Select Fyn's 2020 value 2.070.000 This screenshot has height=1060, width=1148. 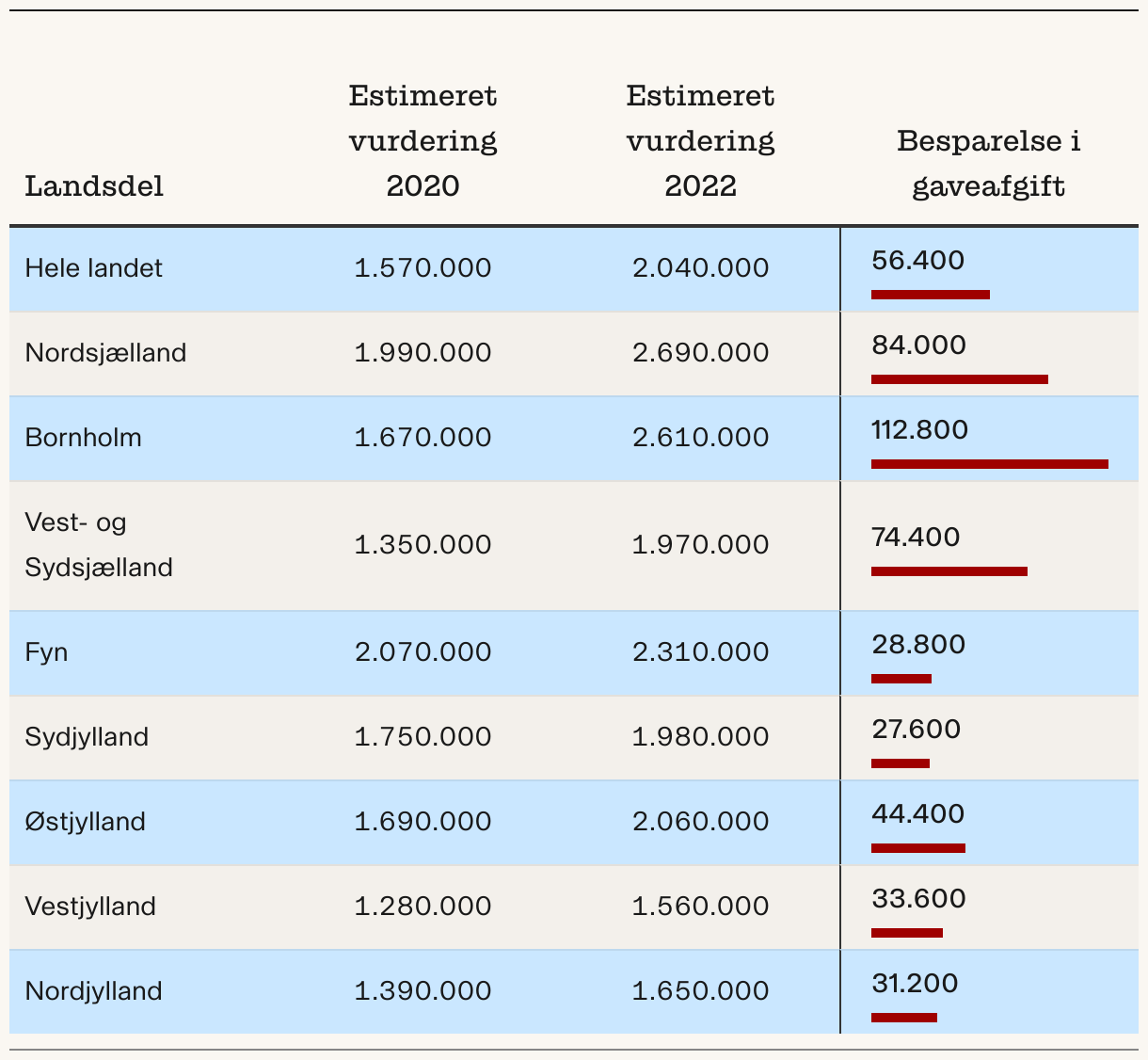tap(423, 652)
